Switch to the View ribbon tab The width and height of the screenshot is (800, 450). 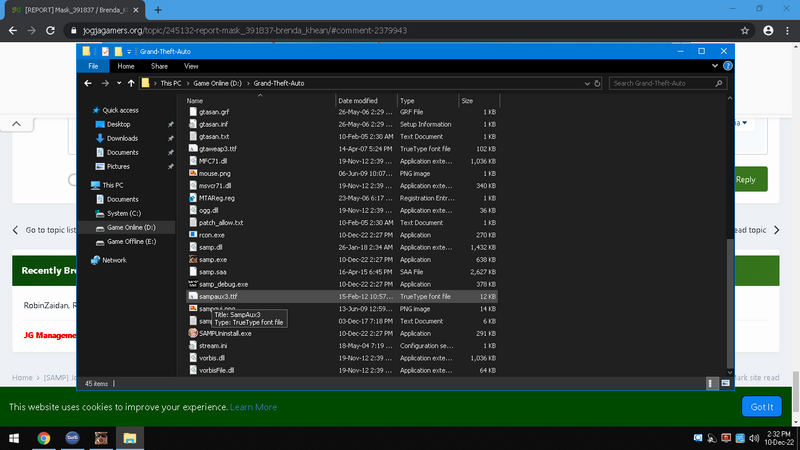click(x=191, y=66)
